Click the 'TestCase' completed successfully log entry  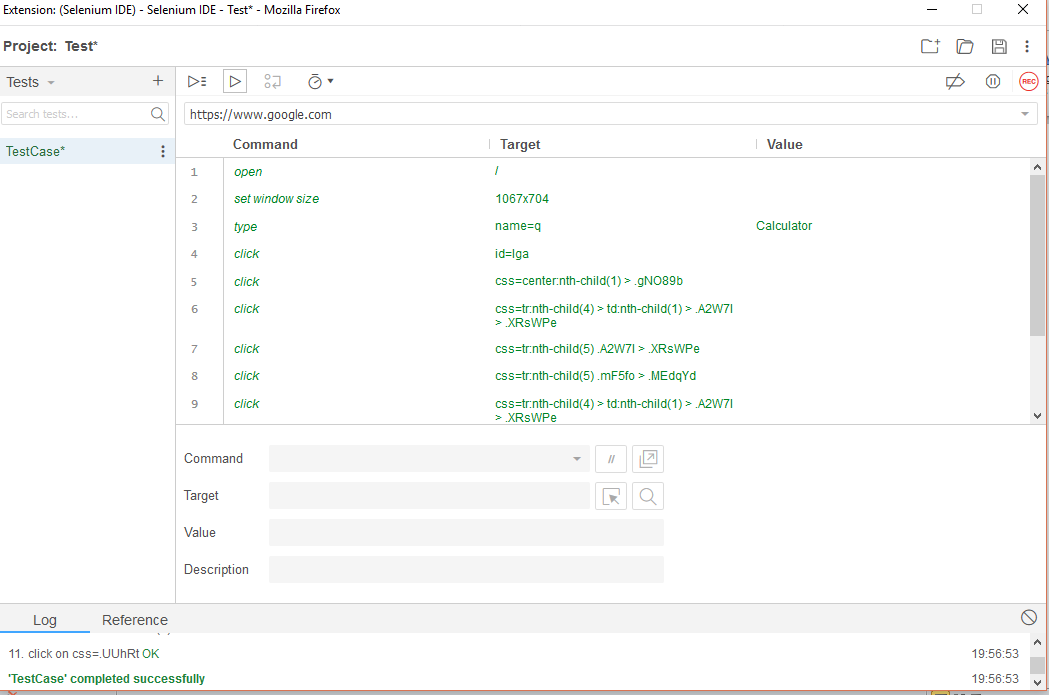(106, 678)
